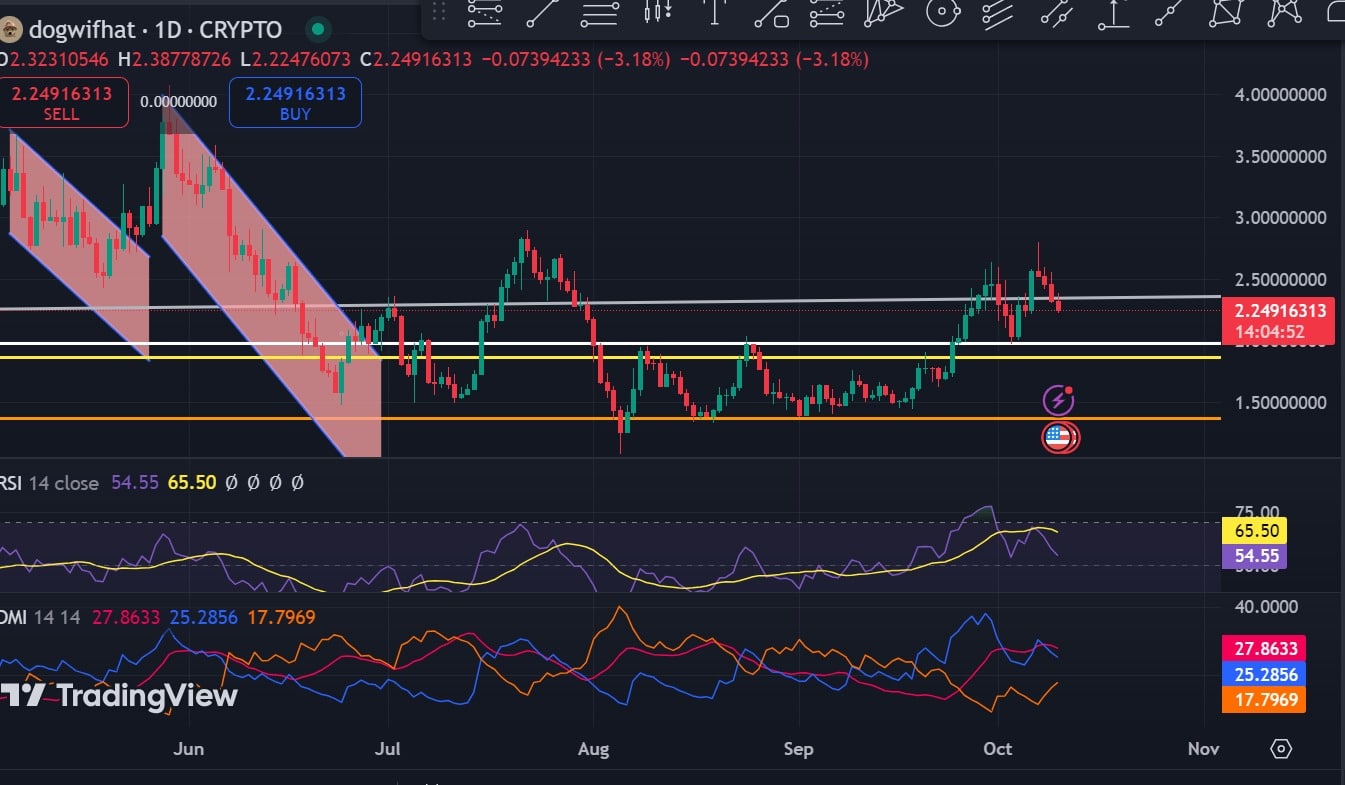Open the US flag economic event marker
Screen dimensions: 1345x785
point(1058,436)
